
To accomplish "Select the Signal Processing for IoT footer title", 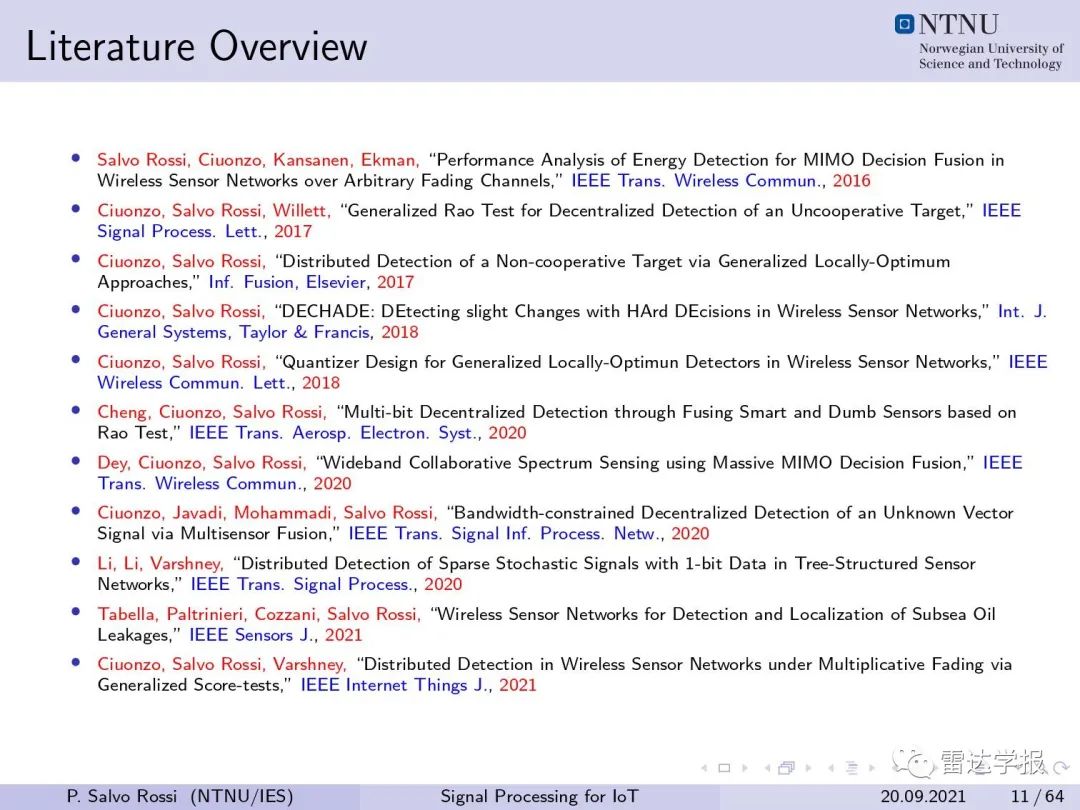I will 539,796.
